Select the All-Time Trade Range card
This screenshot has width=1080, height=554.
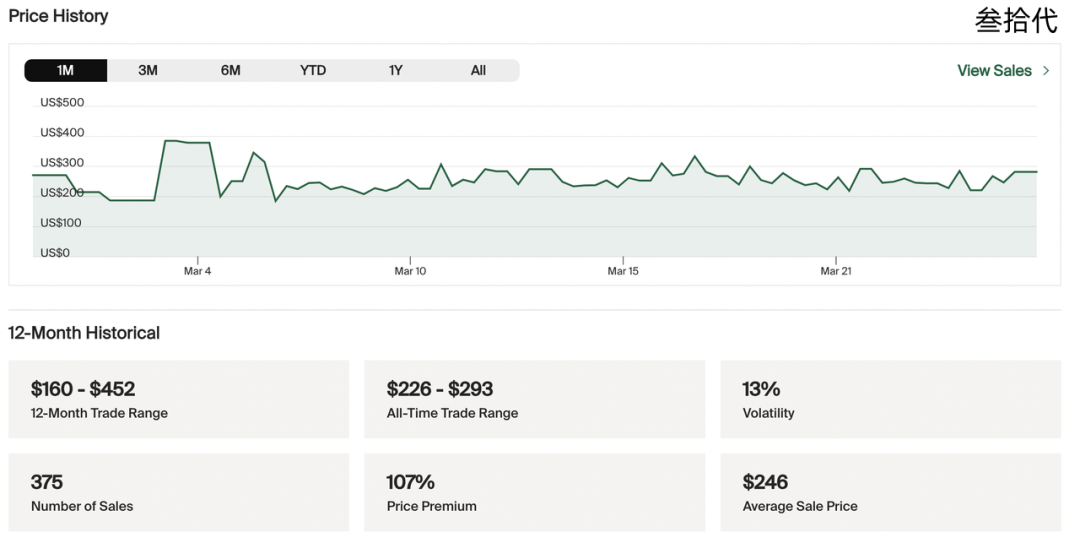[535, 399]
